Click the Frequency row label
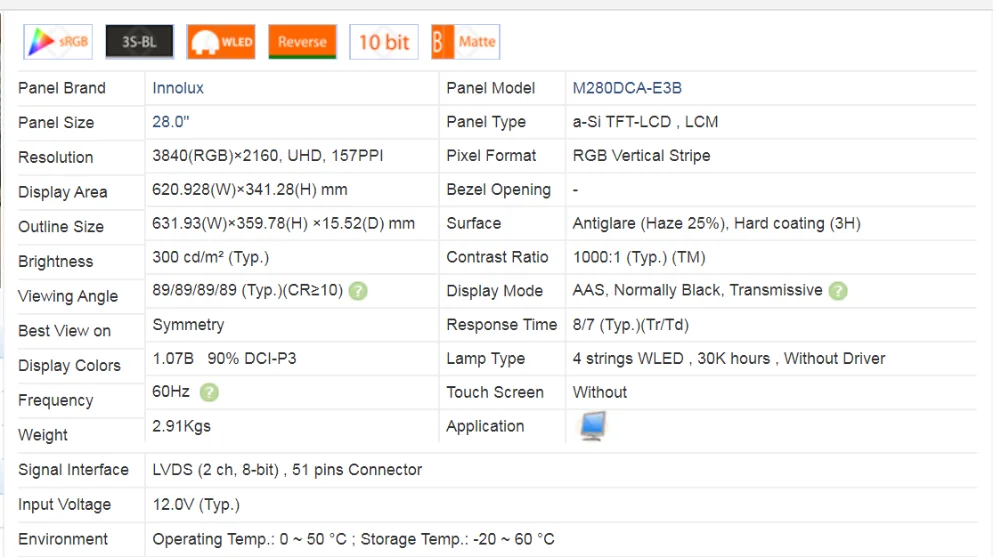 tap(55, 401)
